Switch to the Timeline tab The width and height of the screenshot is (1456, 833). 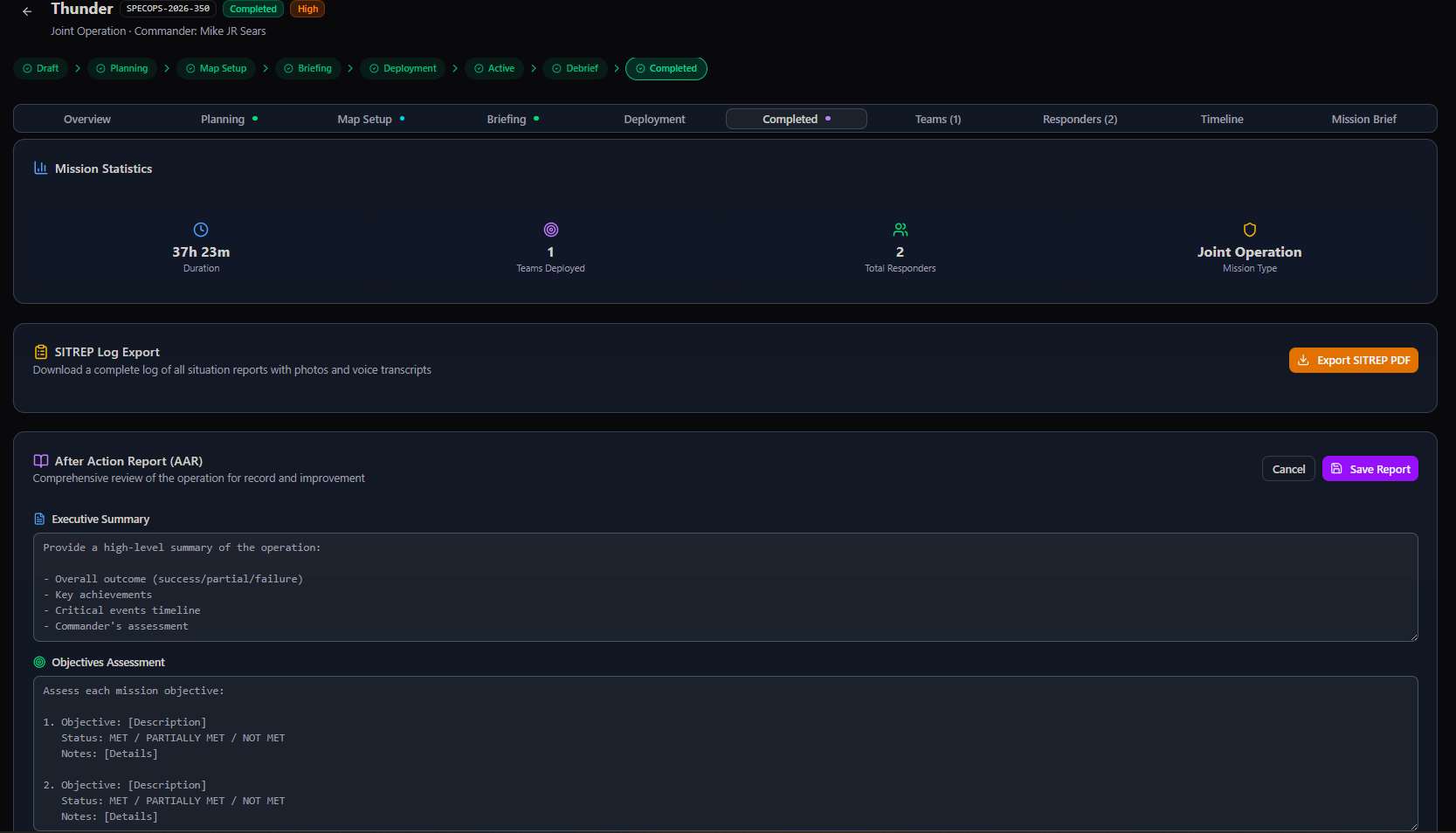pyautogui.click(x=1222, y=119)
